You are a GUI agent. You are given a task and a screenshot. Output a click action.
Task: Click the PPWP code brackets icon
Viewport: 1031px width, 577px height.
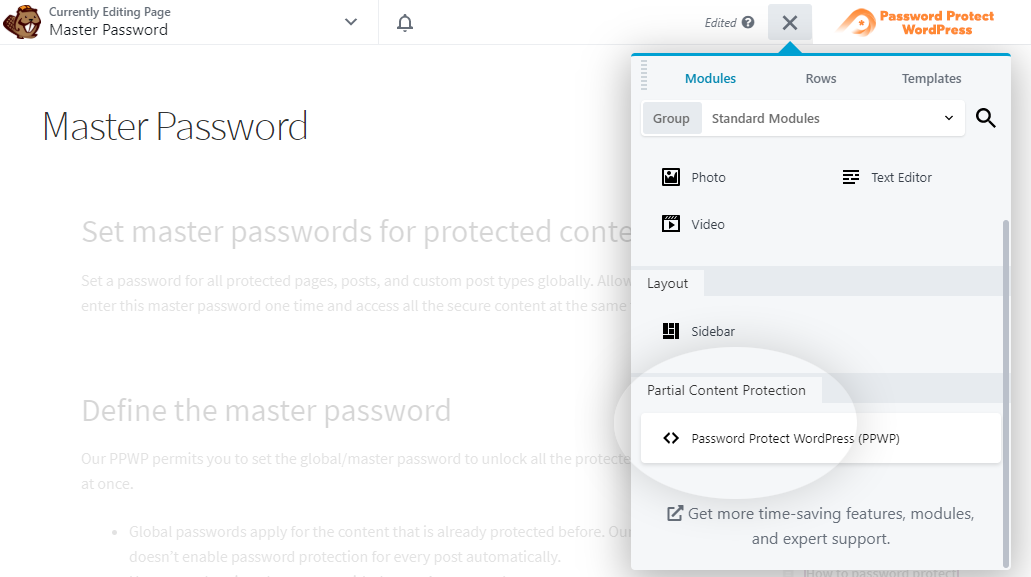click(671, 438)
